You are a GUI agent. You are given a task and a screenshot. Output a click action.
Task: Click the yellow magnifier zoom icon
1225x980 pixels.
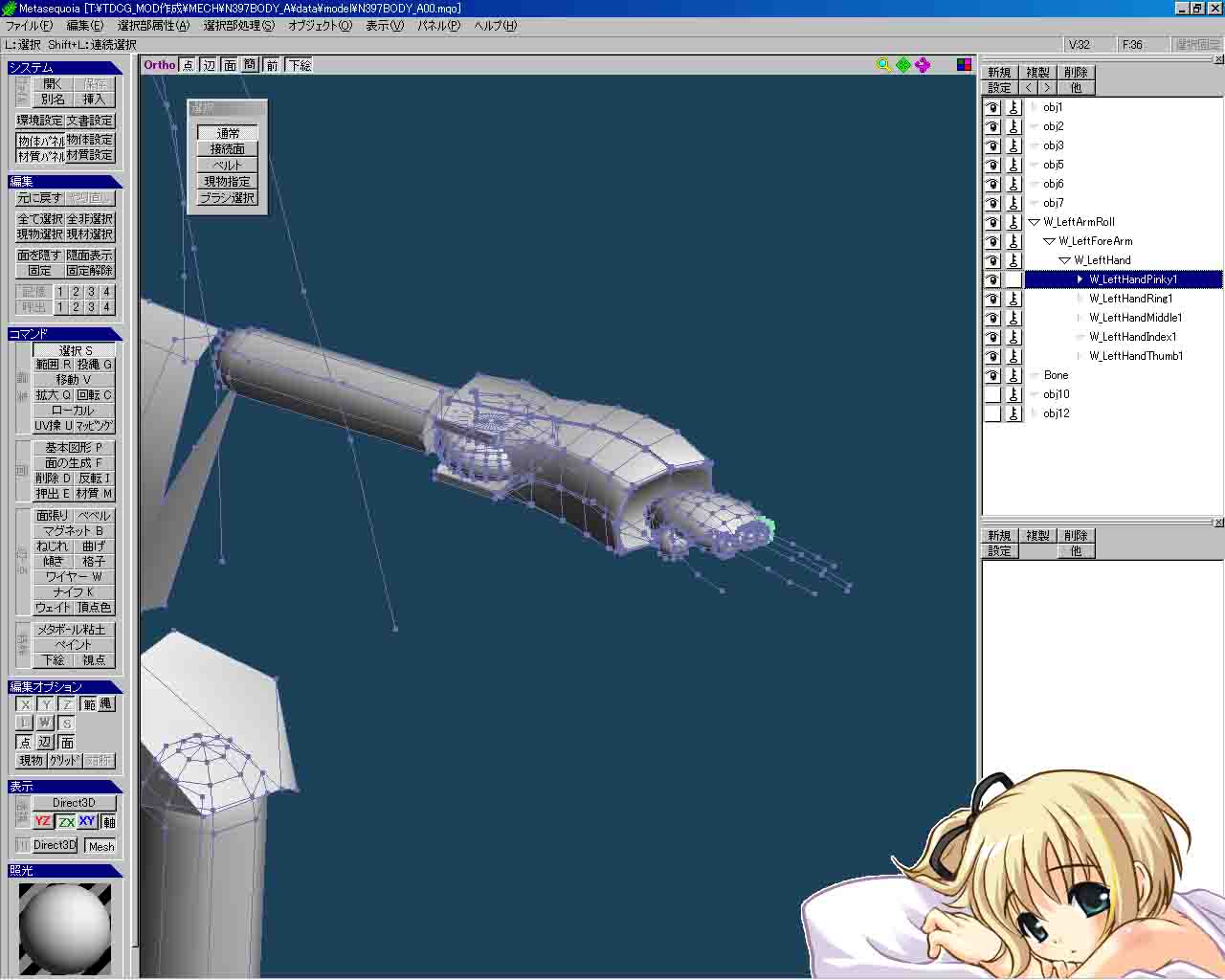(883, 64)
